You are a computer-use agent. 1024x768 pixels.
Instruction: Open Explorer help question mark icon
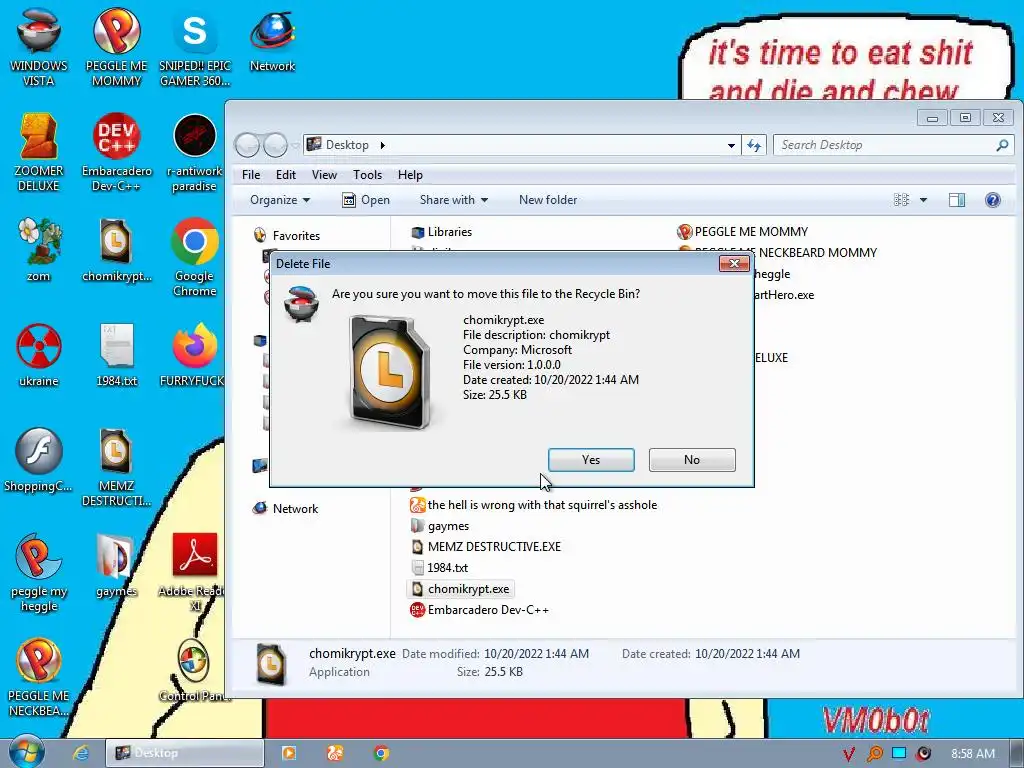click(993, 200)
